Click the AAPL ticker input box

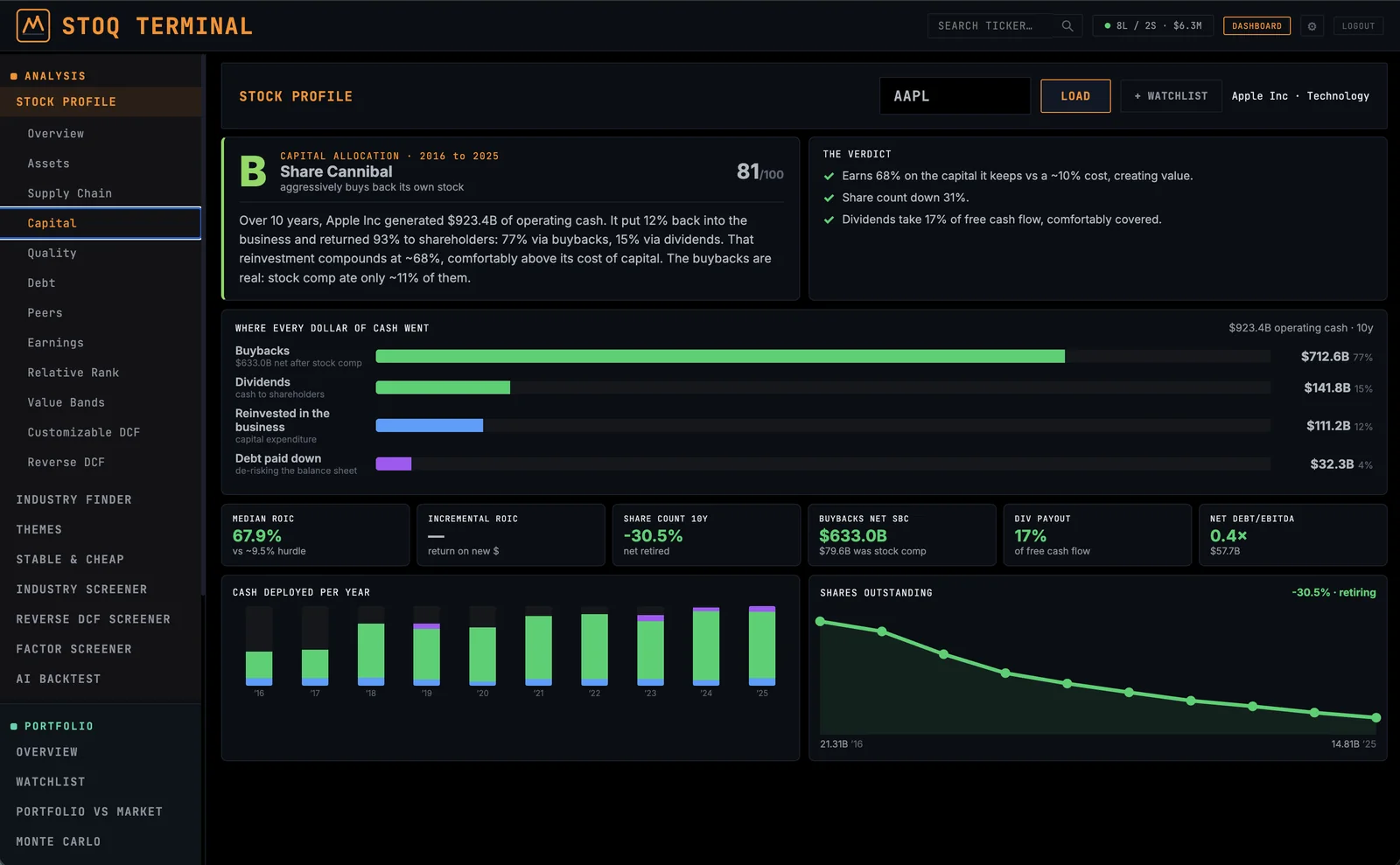coord(955,96)
